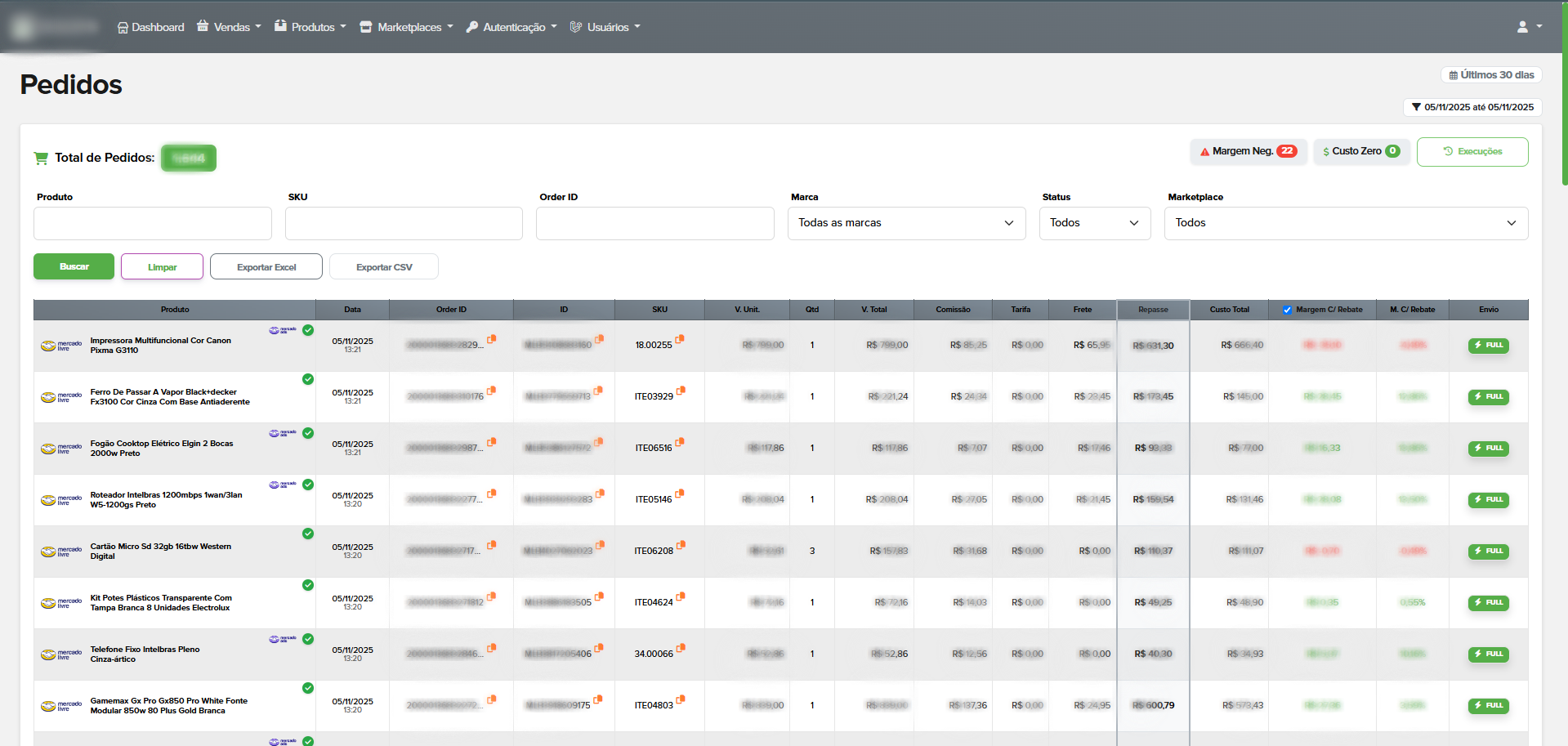The width and height of the screenshot is (1568, 746).
Task: Copy the Order ID of the Canon printer row
Action: click(x=491, y=341)
